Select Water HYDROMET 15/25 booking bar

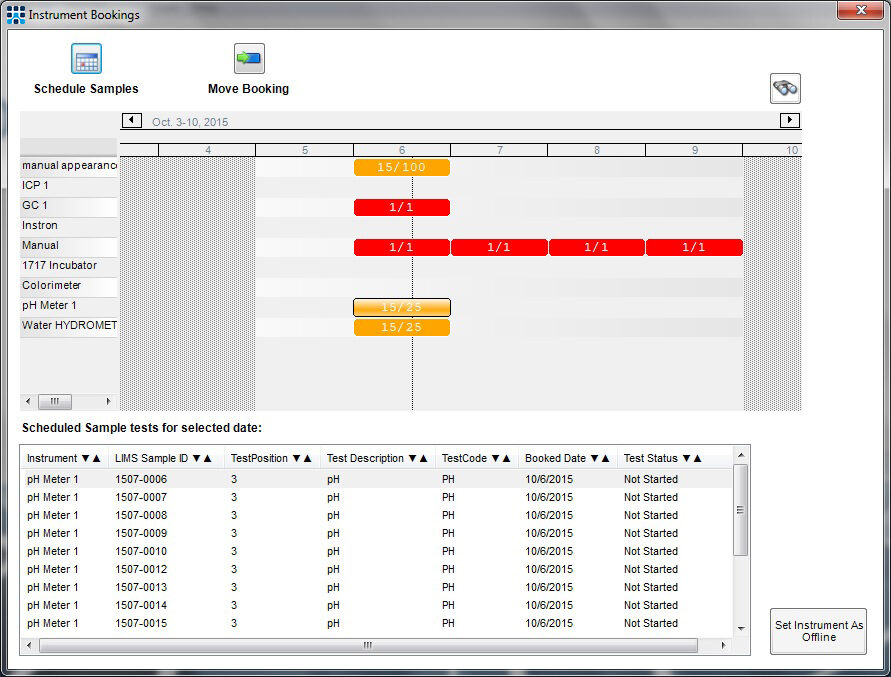coord(401,327)
